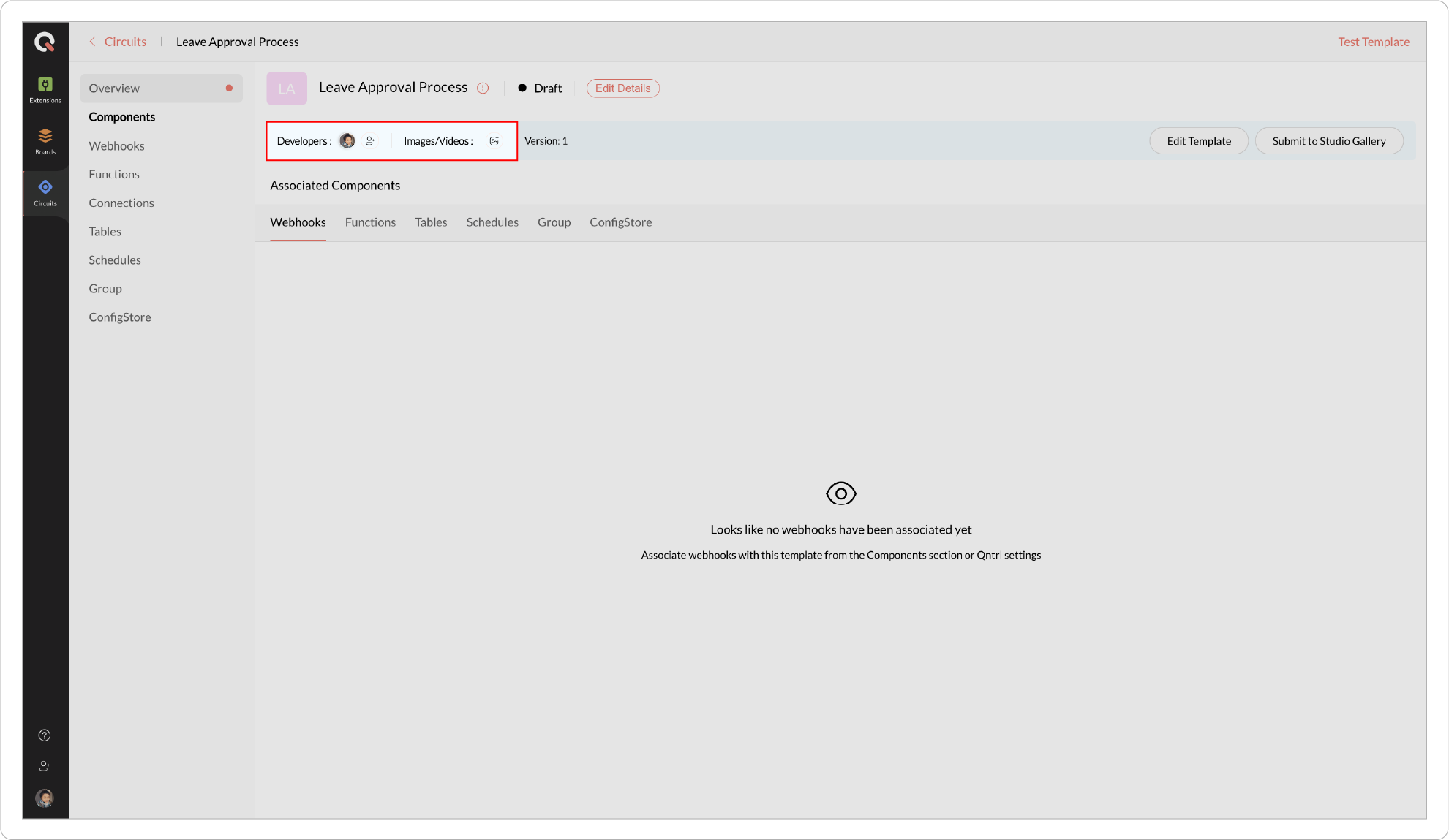The image size is (1449, 840).
Task: Click the eye icon in empty state
Action: [841, 493]
